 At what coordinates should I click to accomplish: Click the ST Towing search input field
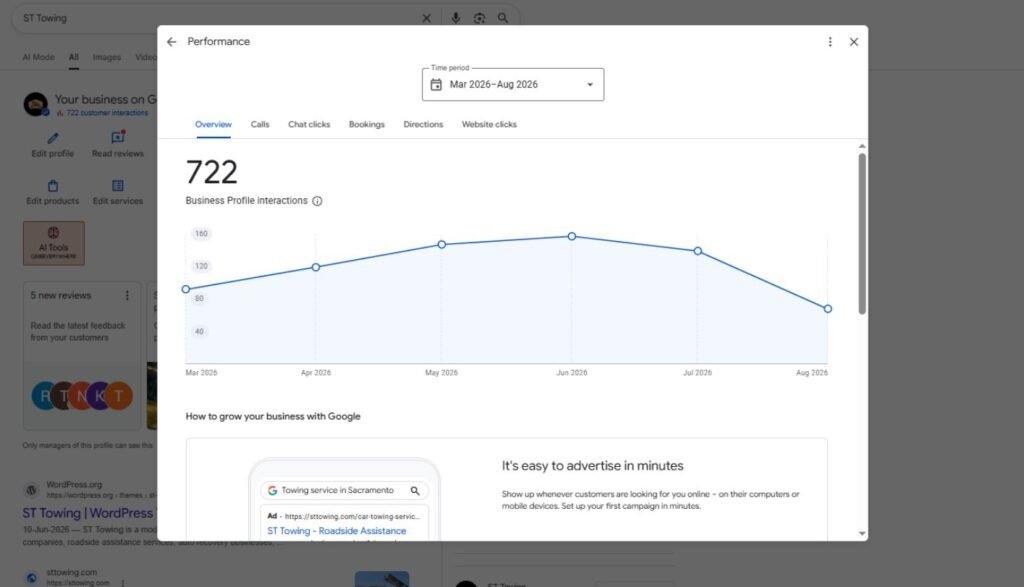pyautogui.click(x=219, y=18)
